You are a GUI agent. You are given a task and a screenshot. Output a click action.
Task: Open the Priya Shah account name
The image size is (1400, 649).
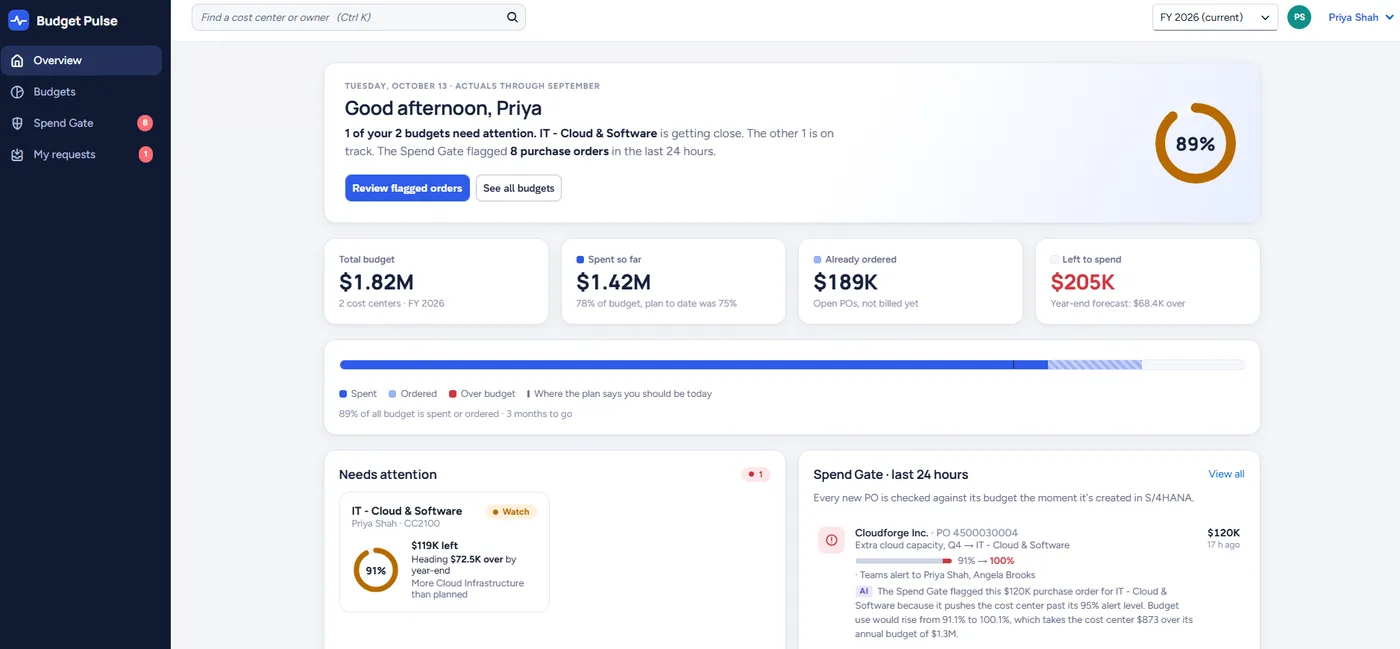click(x=1353, y=17)
